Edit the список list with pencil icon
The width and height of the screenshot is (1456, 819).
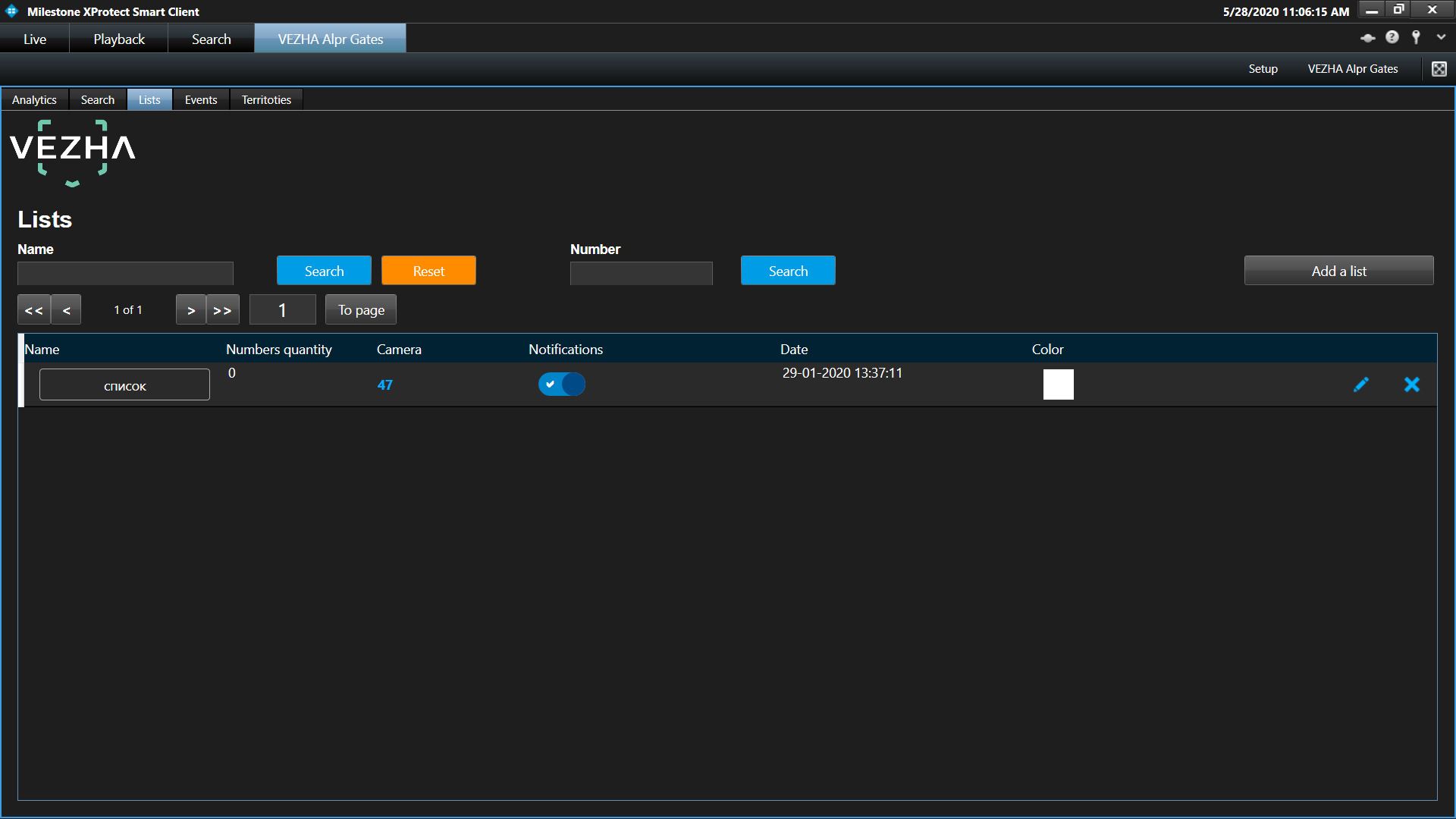pyautogui.click(x=1361, y=384)
